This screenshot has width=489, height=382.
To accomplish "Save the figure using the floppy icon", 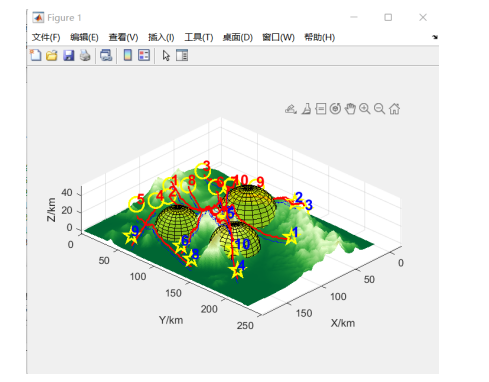I will [x=69, y=55].
